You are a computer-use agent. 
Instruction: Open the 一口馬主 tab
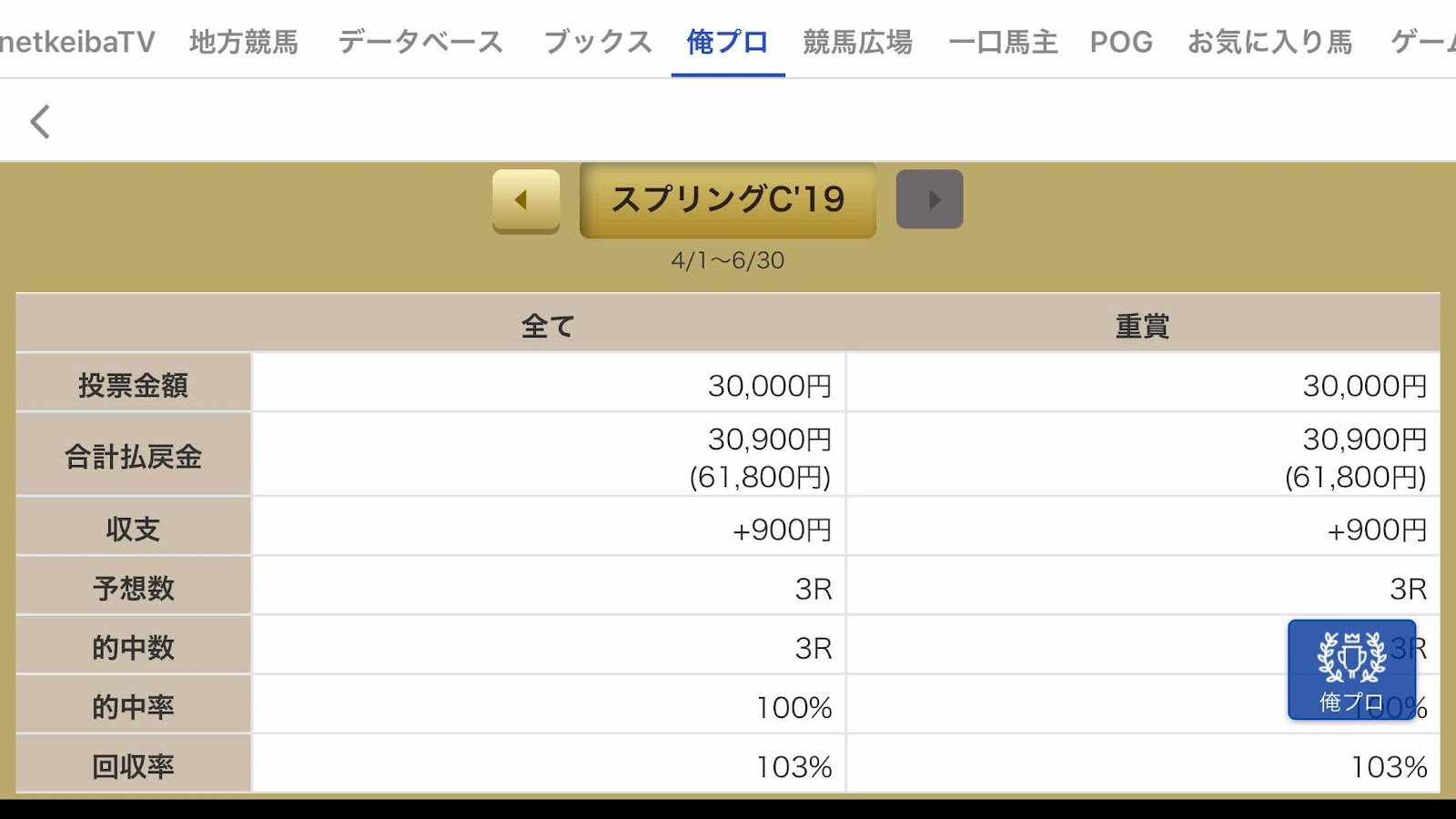(x=1003, y=42)
